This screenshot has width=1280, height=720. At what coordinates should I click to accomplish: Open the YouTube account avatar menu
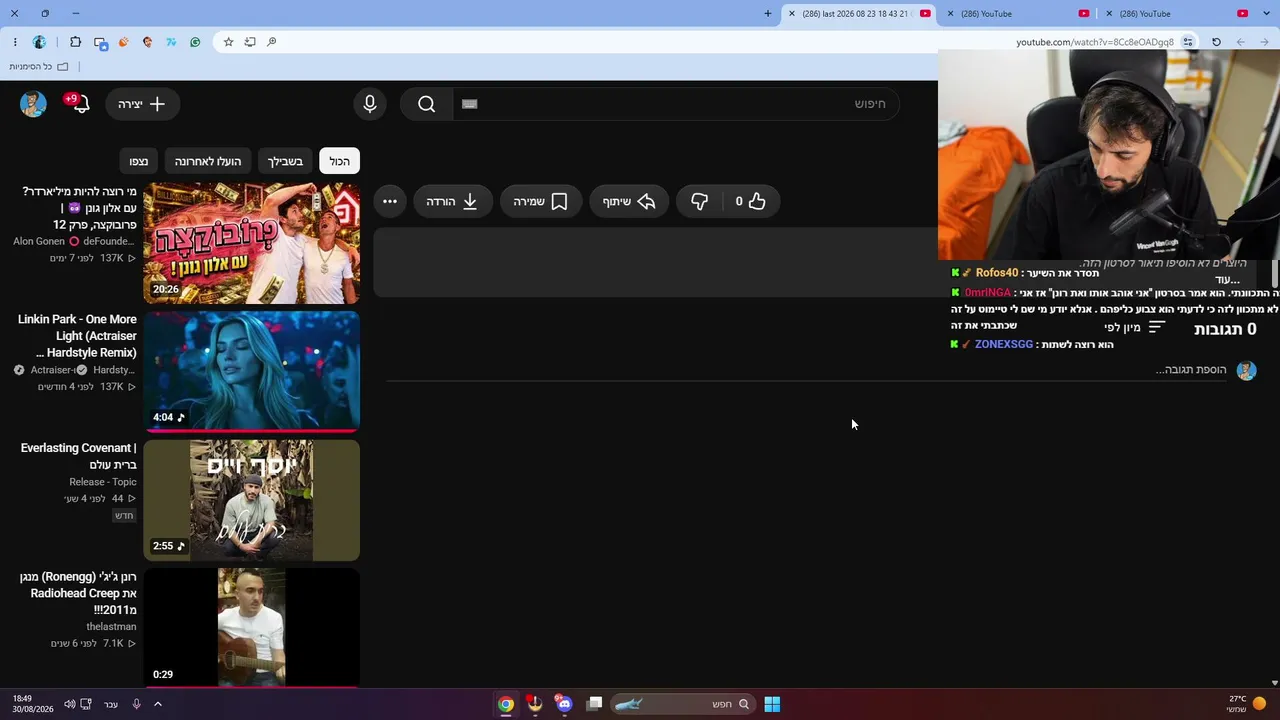pos(33,104)
